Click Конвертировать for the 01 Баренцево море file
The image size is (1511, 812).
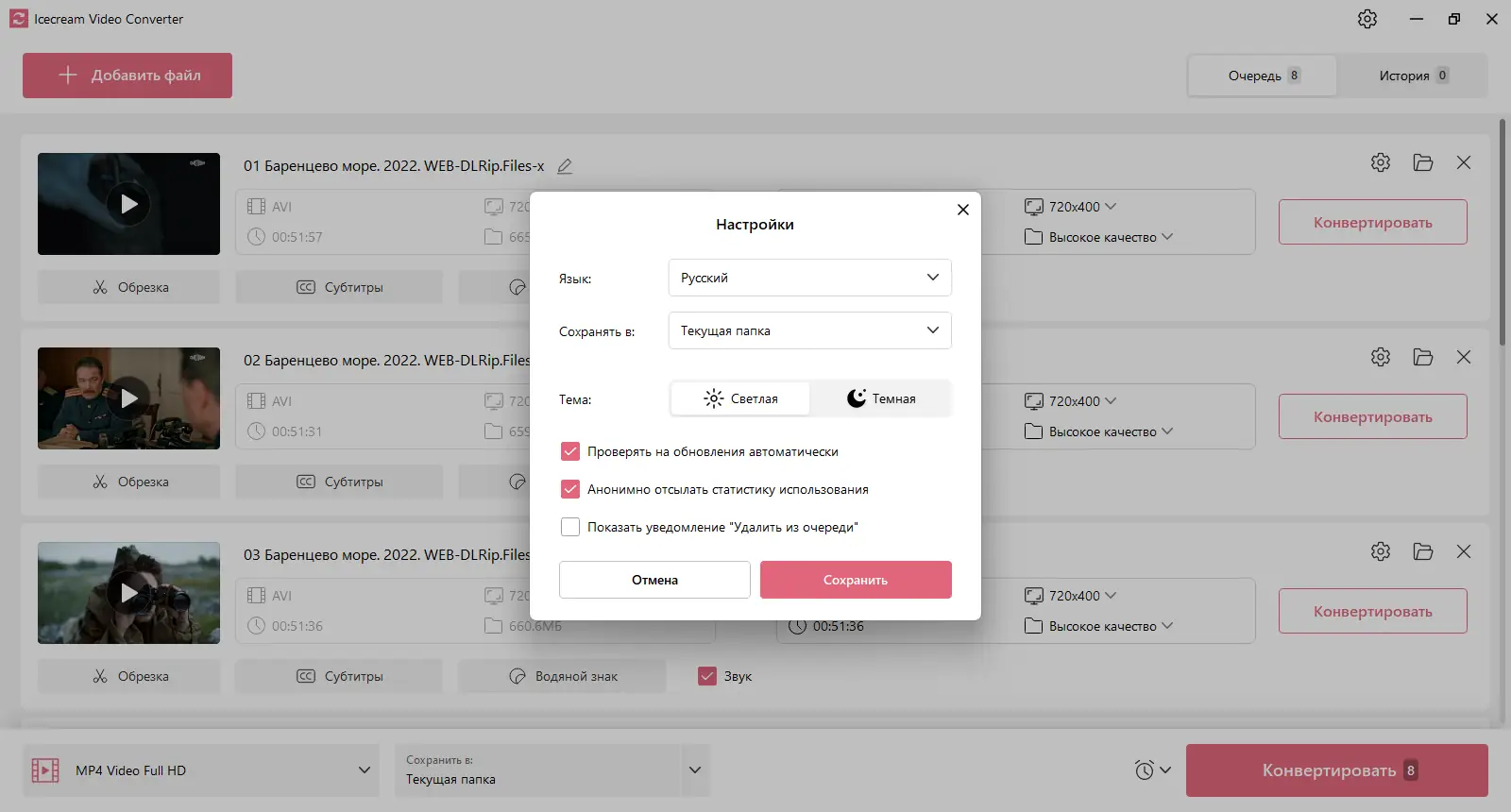coord(1373,222)
